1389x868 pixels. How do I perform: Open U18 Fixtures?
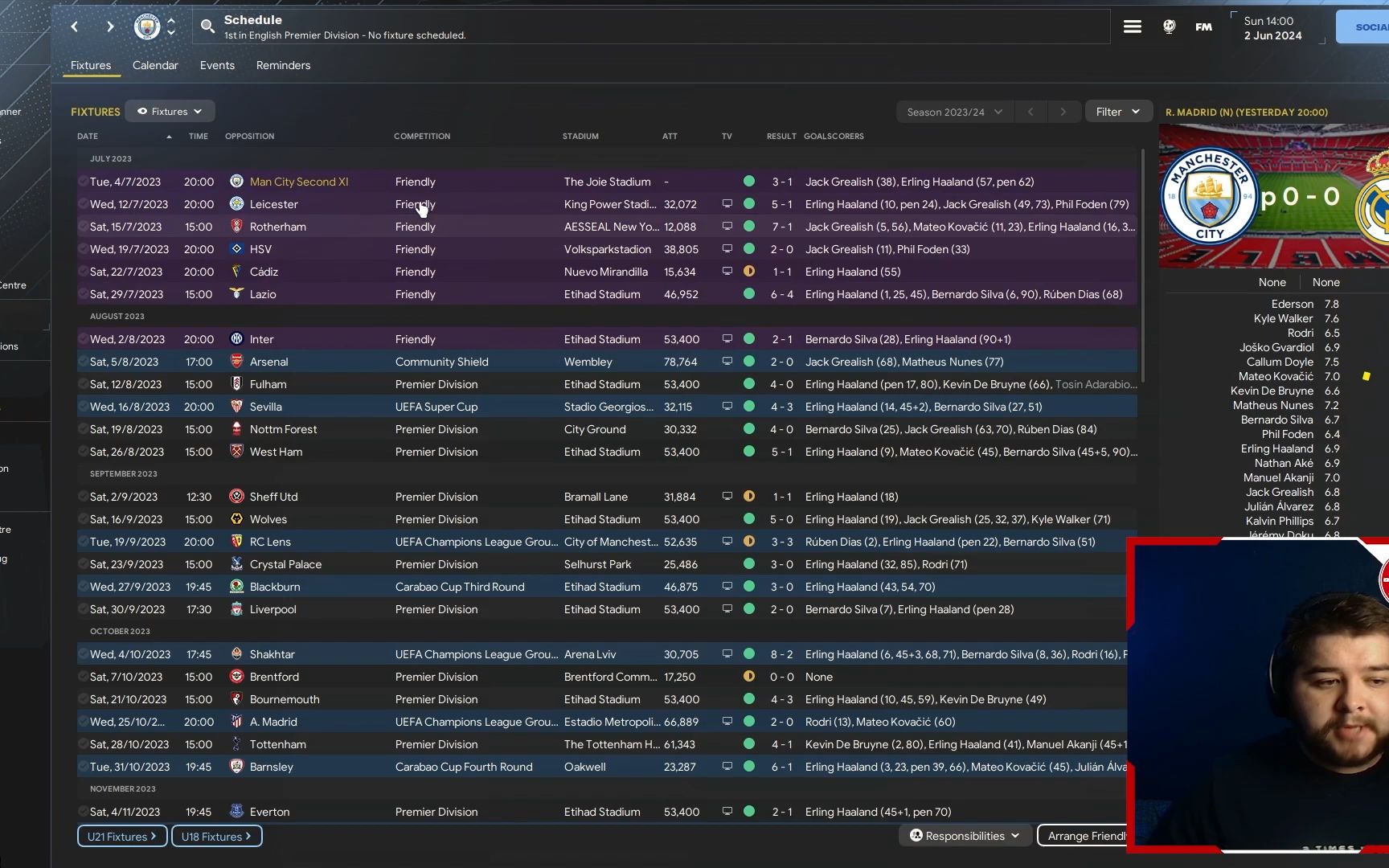216,836
